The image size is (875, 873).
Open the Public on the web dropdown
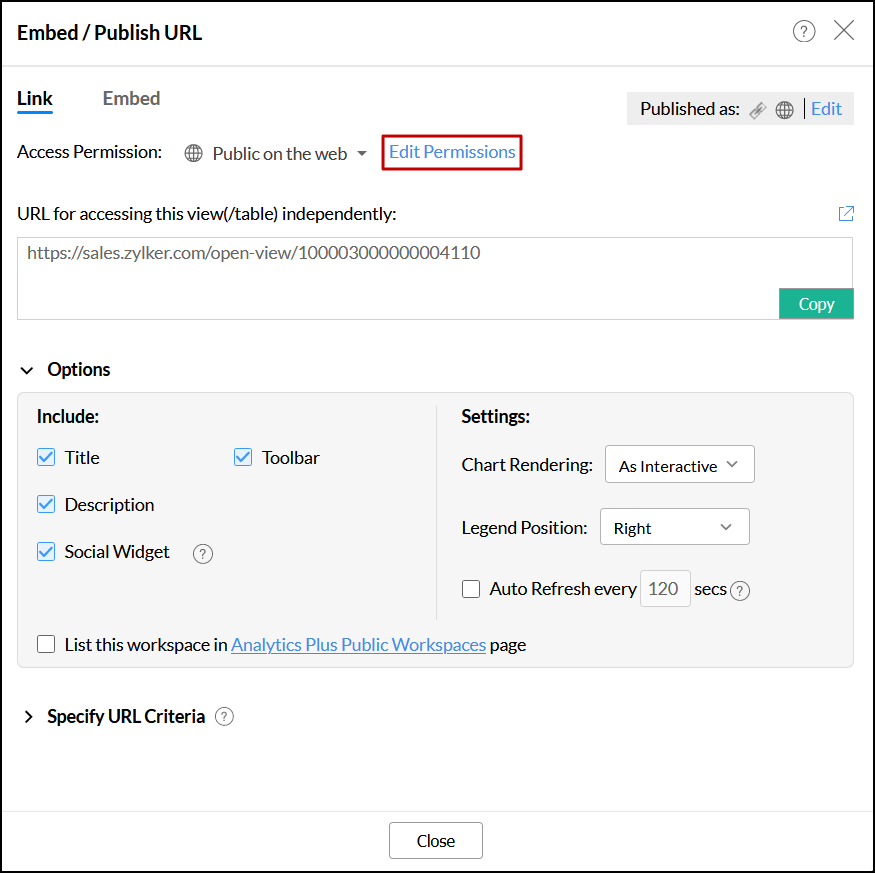pos(277,154)
